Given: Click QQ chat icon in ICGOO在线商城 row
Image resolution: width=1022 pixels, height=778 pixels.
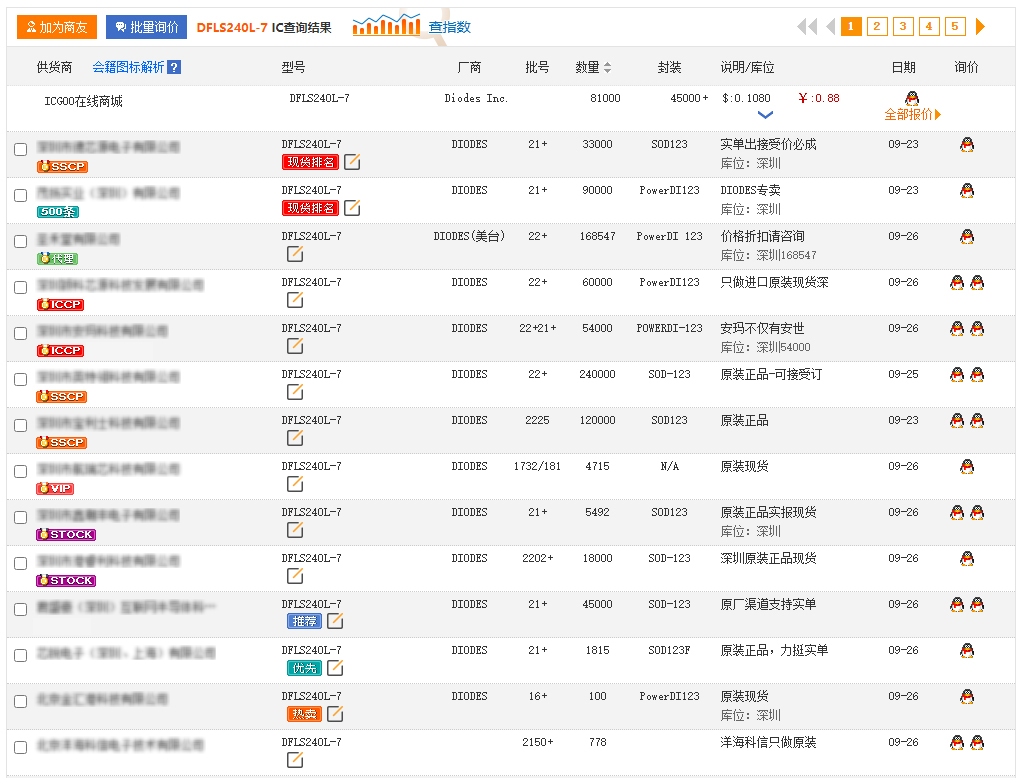Looking at the screenshot, I should (x=912, y=98).
